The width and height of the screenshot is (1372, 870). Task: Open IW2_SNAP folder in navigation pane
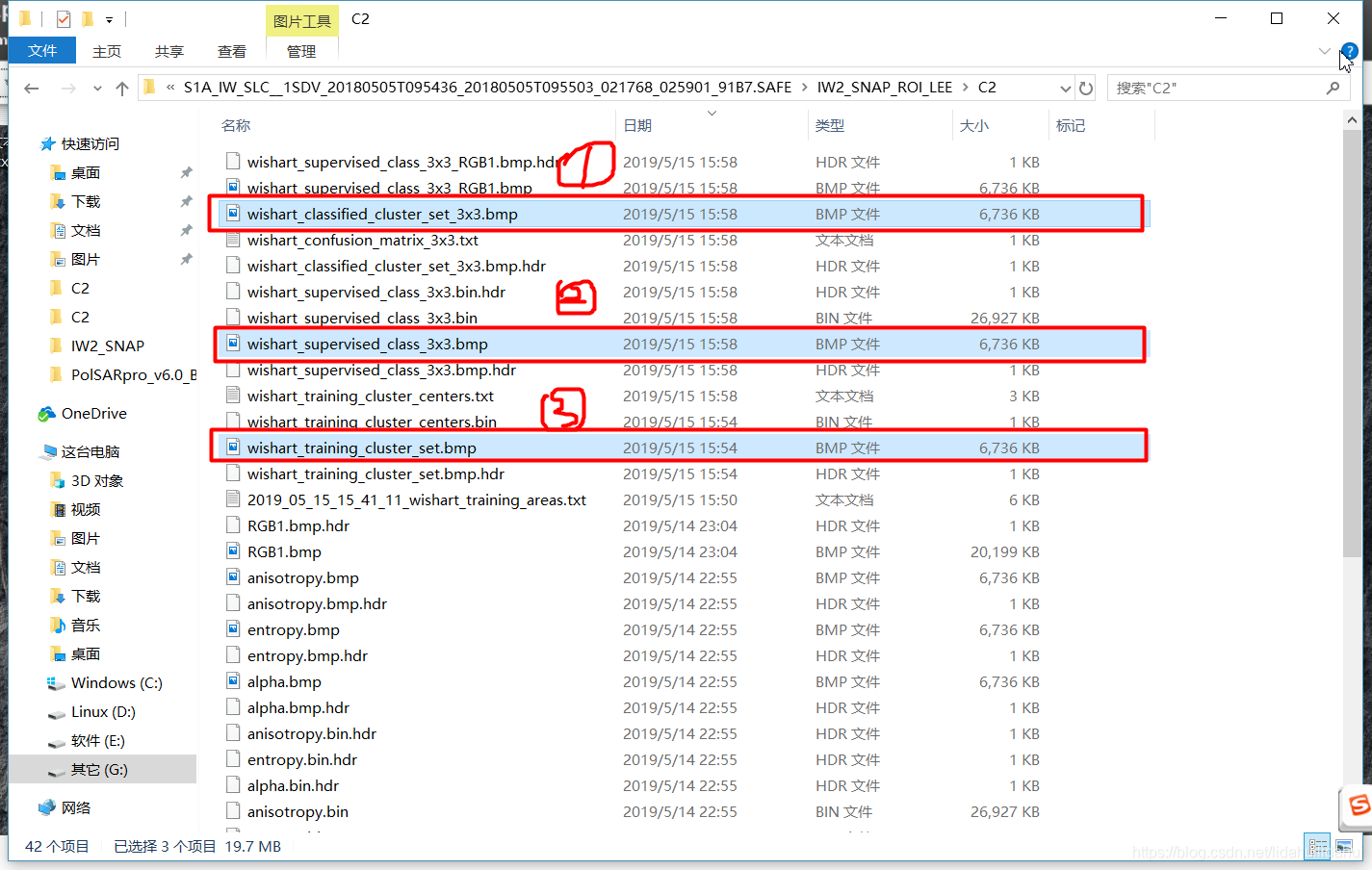tap(108, 345)
